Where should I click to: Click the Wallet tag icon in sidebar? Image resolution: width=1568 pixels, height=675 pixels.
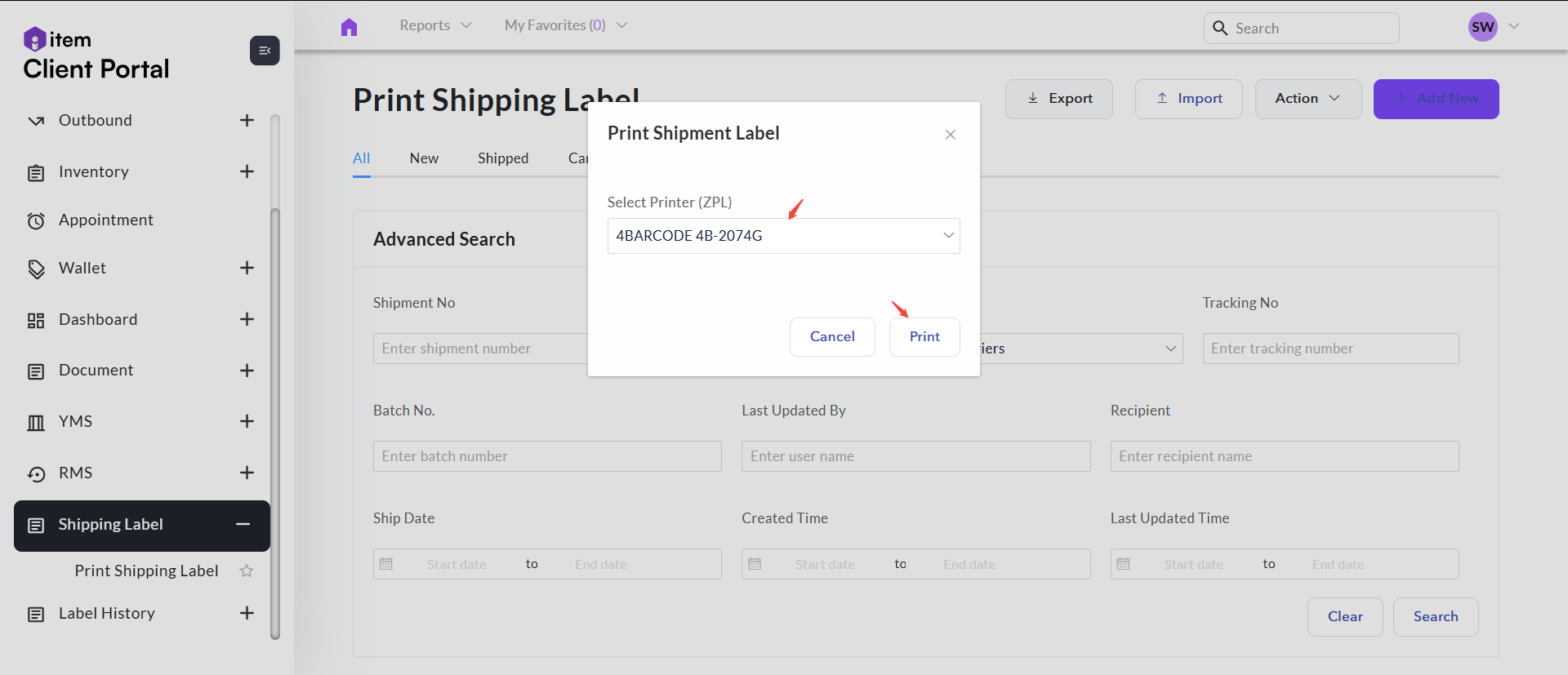[36, 269]
